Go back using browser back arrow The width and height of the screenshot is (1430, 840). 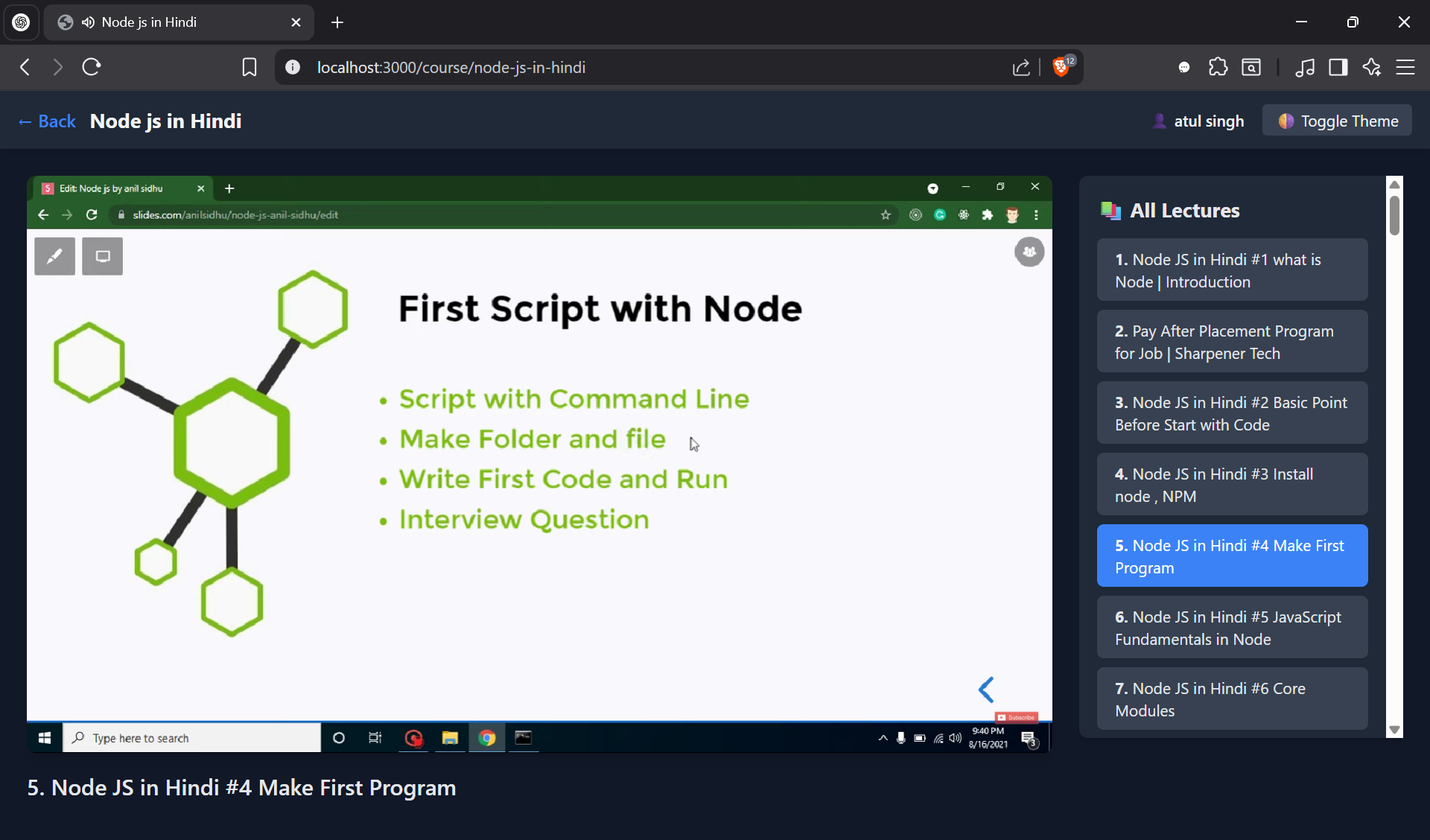[x=25, y=67]
